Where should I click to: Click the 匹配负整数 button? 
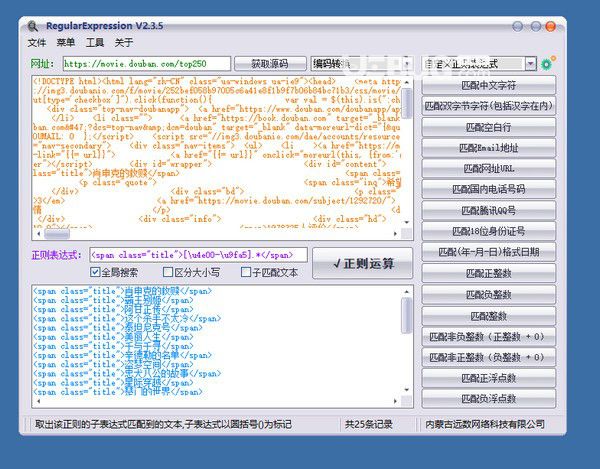(489, 295)
